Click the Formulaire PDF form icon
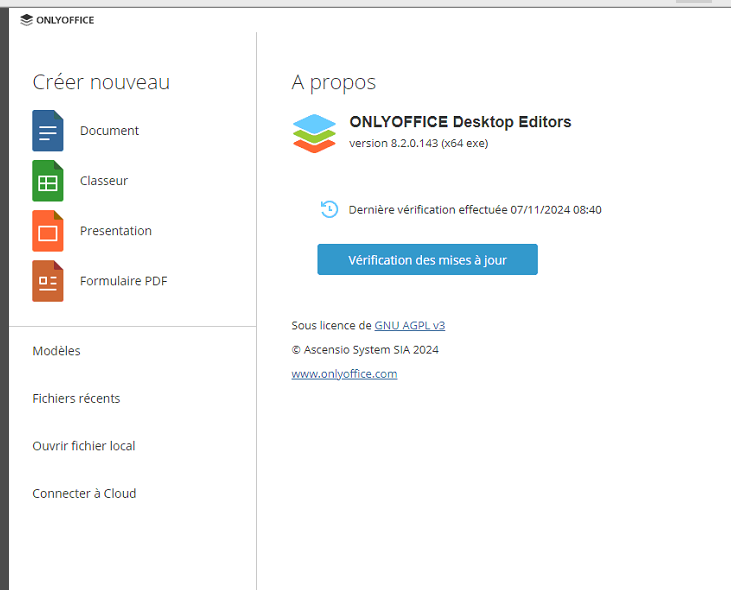Image resolution: width=731 pixels, height=590 pixels. coord(48,281)
